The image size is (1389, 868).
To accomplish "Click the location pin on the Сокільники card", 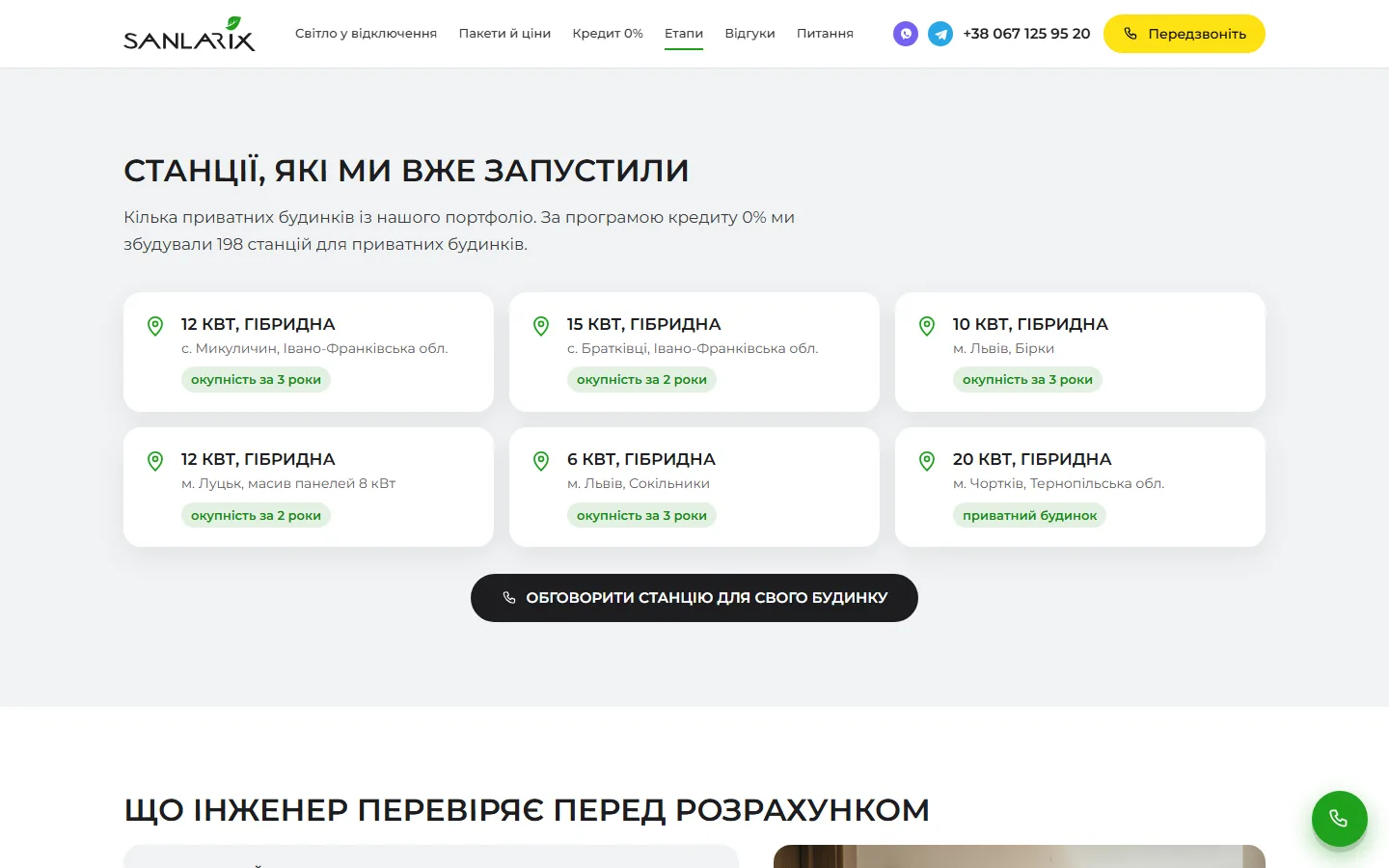I will pos(541,461).
